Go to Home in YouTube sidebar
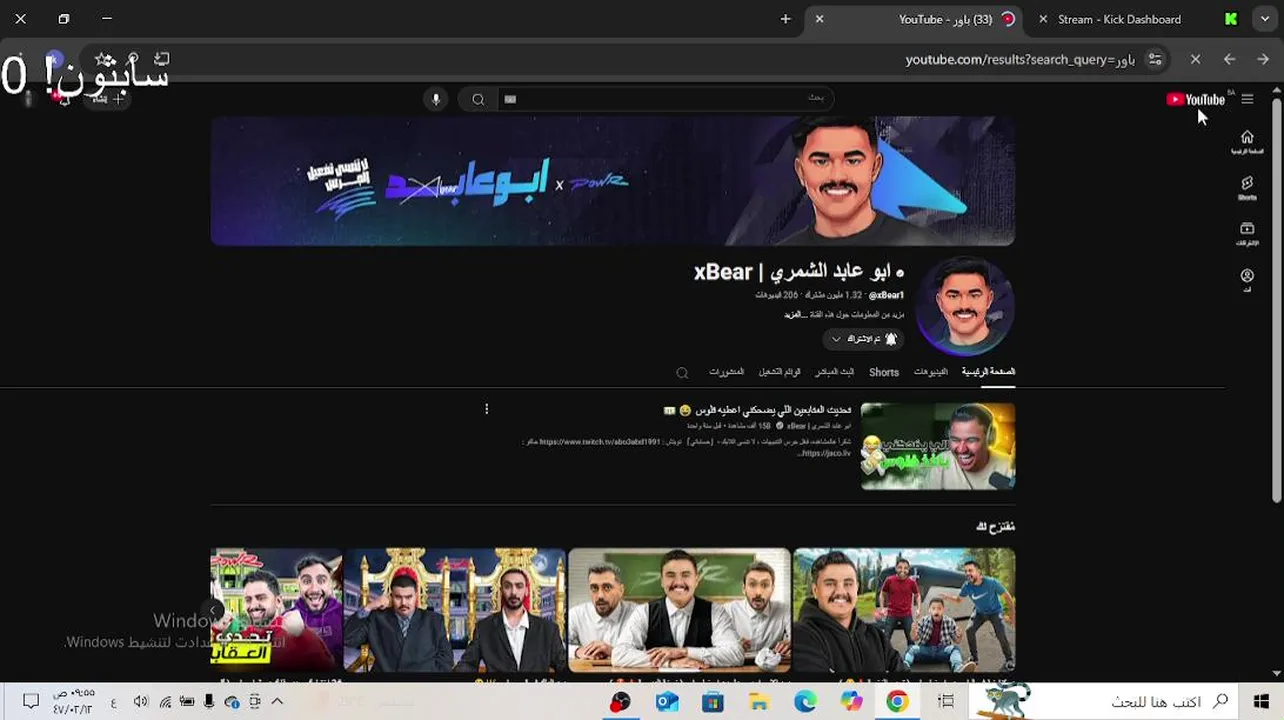 (x=1247, y=142)
